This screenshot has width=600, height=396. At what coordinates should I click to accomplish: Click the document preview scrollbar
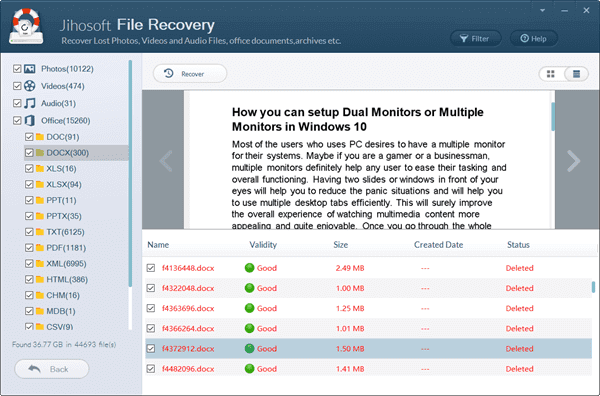point(553,117)
